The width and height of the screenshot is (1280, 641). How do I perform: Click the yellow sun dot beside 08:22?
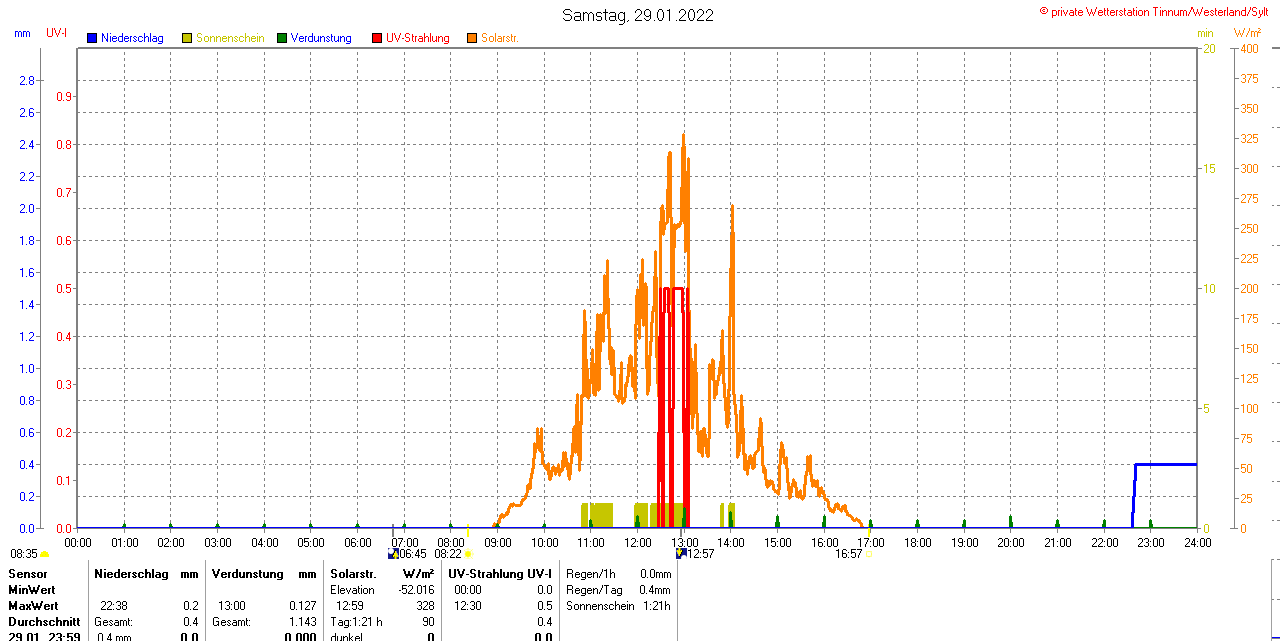(468, 554)
